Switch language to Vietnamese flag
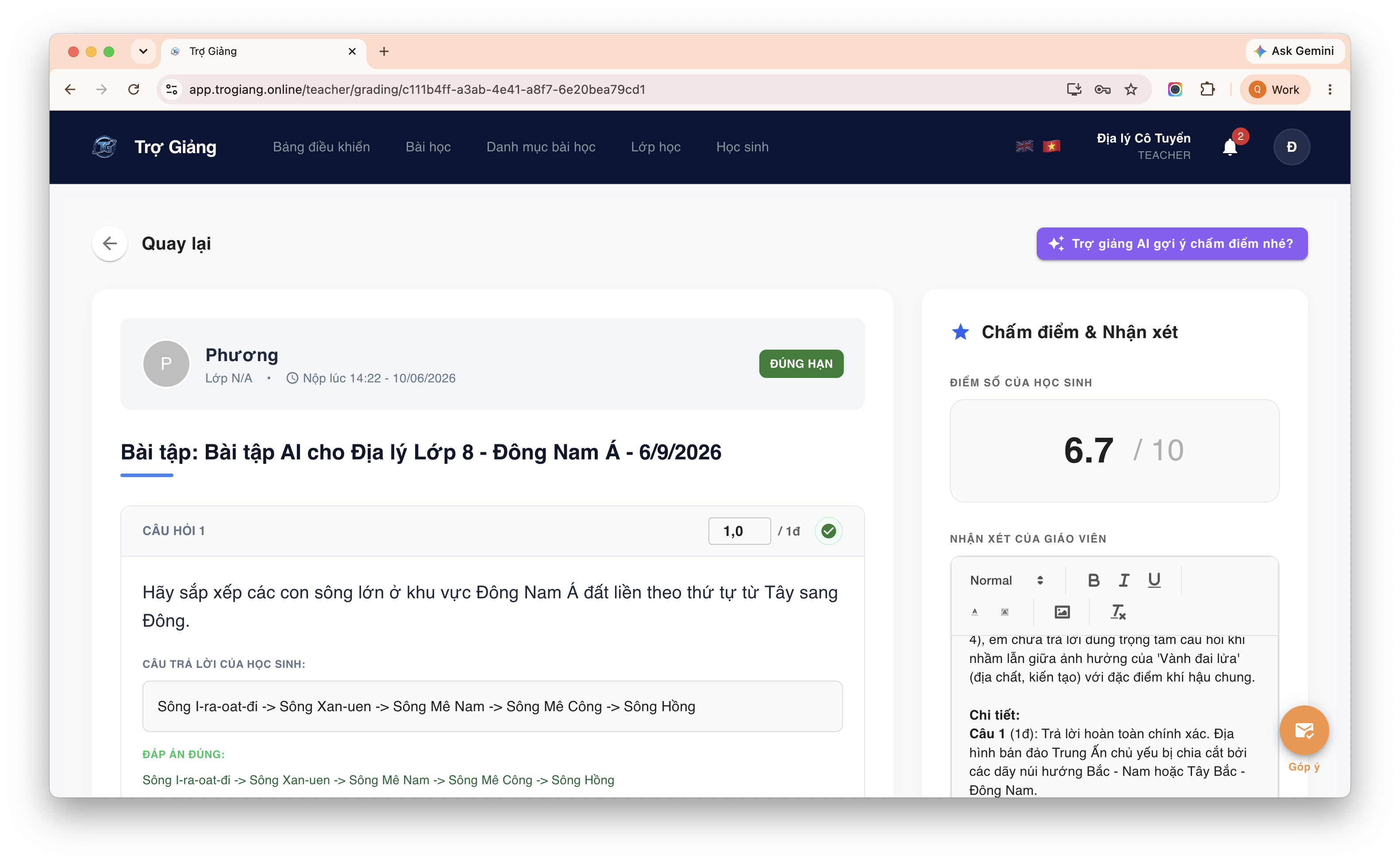 click(x=1051, y=146)
